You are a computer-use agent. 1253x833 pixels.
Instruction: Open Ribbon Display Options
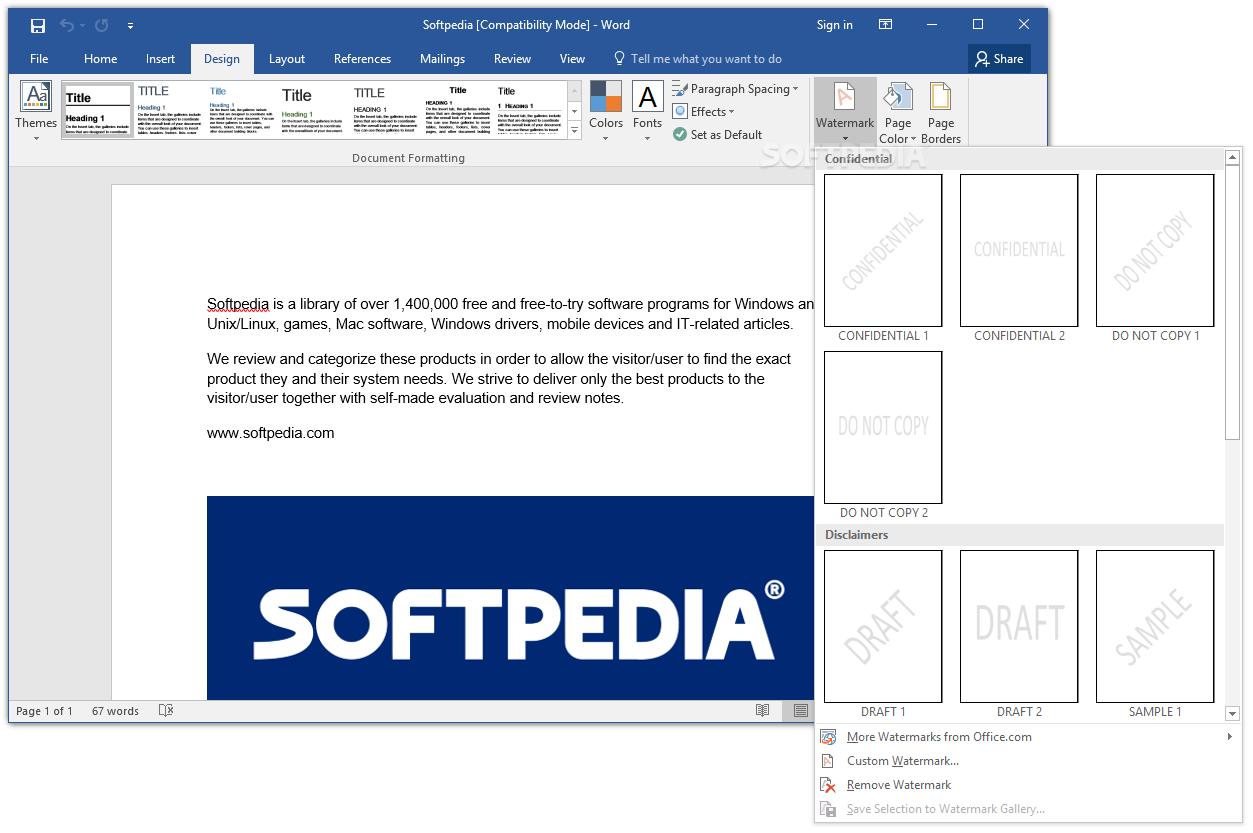(x=886, y=25)
